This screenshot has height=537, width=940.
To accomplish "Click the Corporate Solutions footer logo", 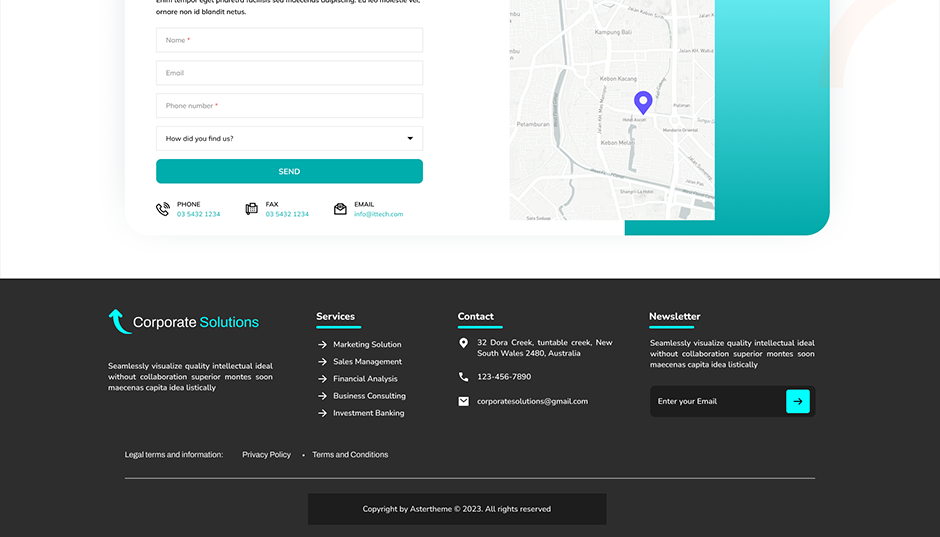I will click(184, 322).
